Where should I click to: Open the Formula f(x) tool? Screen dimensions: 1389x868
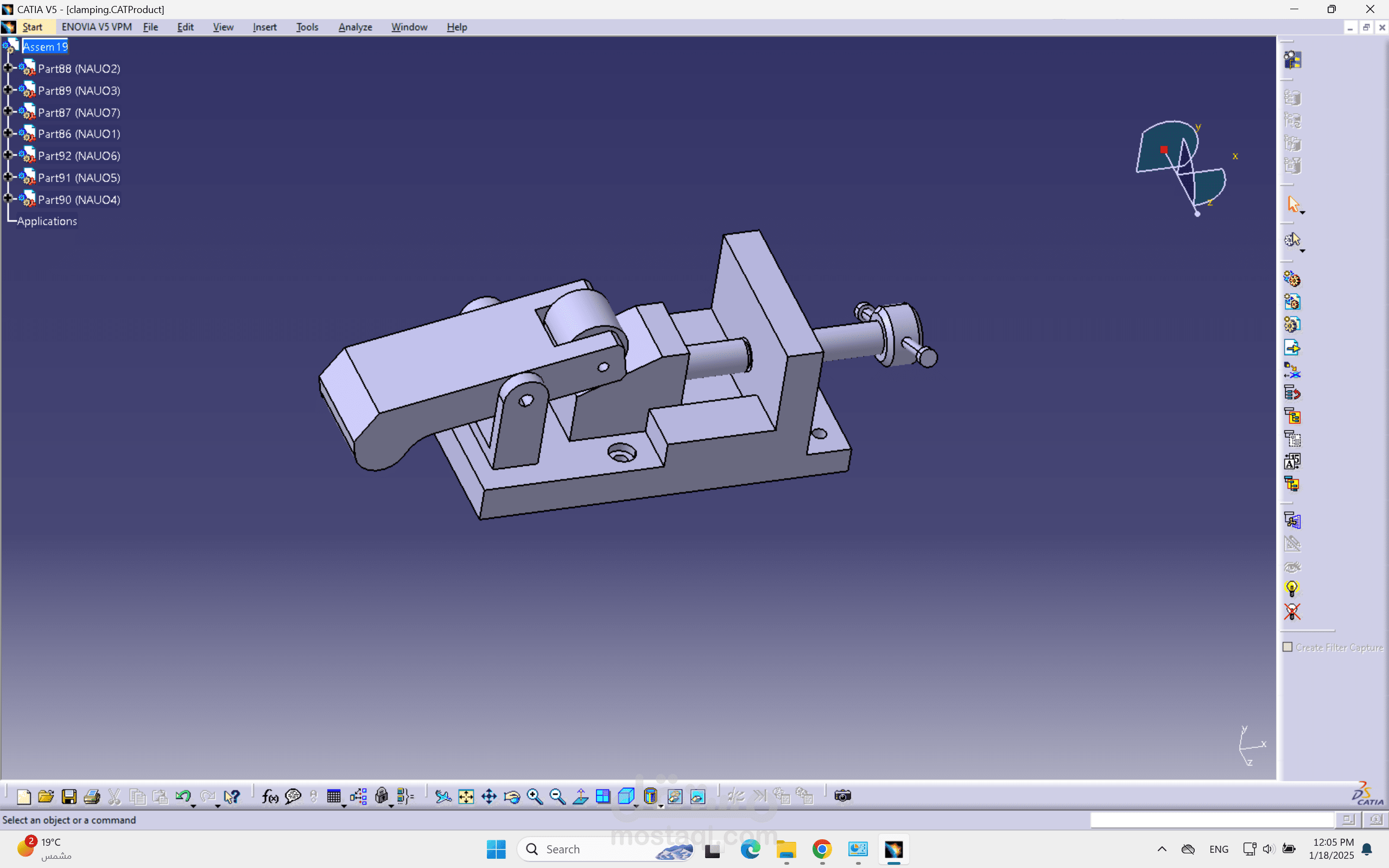[270, 796]
